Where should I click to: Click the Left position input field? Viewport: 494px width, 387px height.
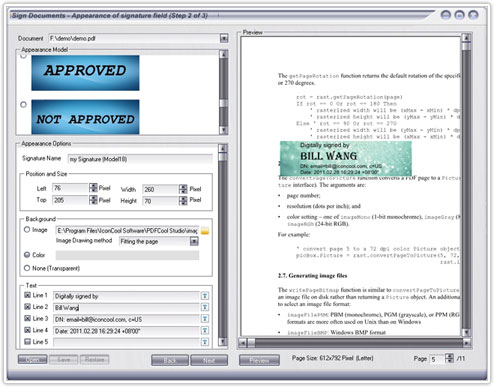pos(71,188)
